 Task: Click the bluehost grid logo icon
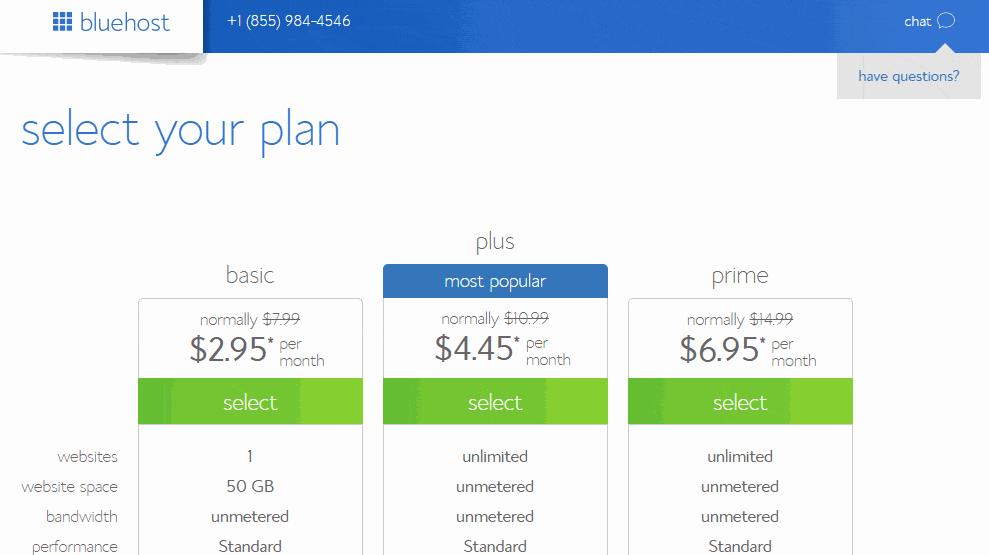point(62,21)
